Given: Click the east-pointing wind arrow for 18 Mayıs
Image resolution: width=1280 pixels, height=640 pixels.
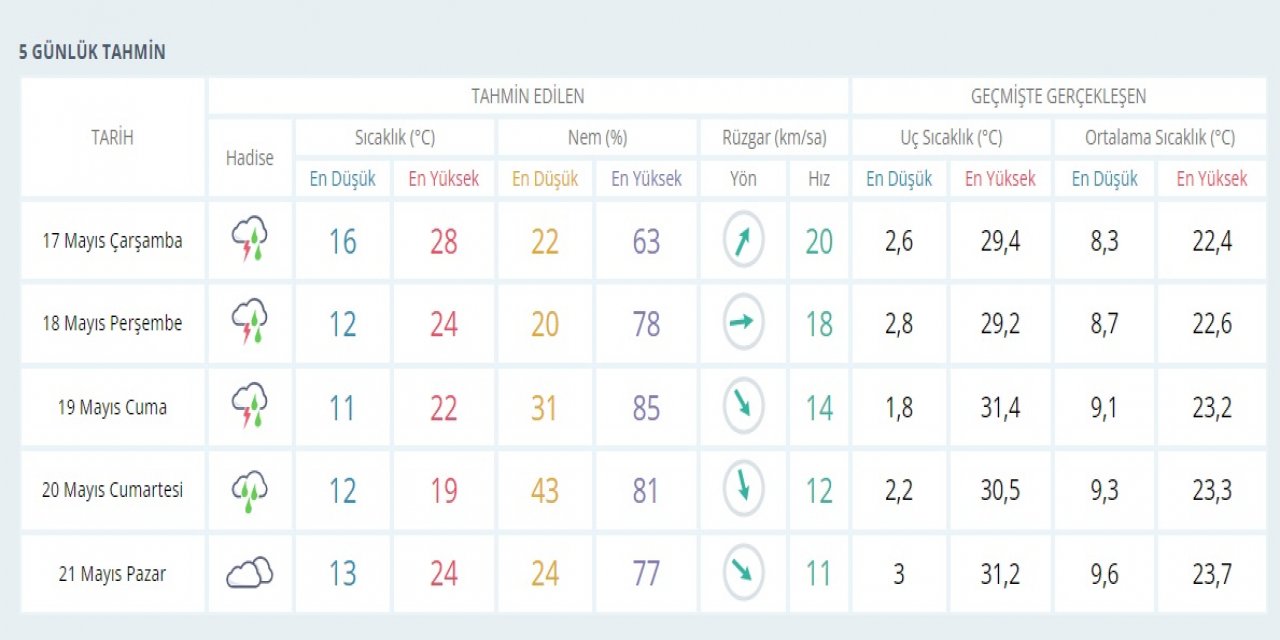Looking at the screenshot, I should coord(743,323).
